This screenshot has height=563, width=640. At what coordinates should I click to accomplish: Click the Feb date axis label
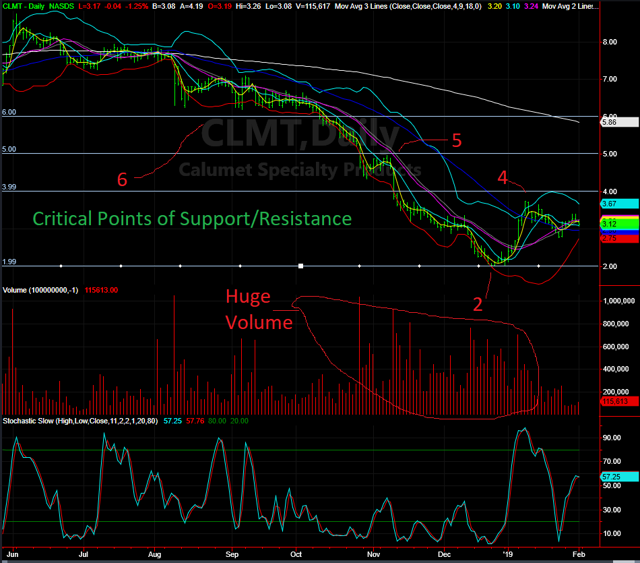[x=579, y=554]
